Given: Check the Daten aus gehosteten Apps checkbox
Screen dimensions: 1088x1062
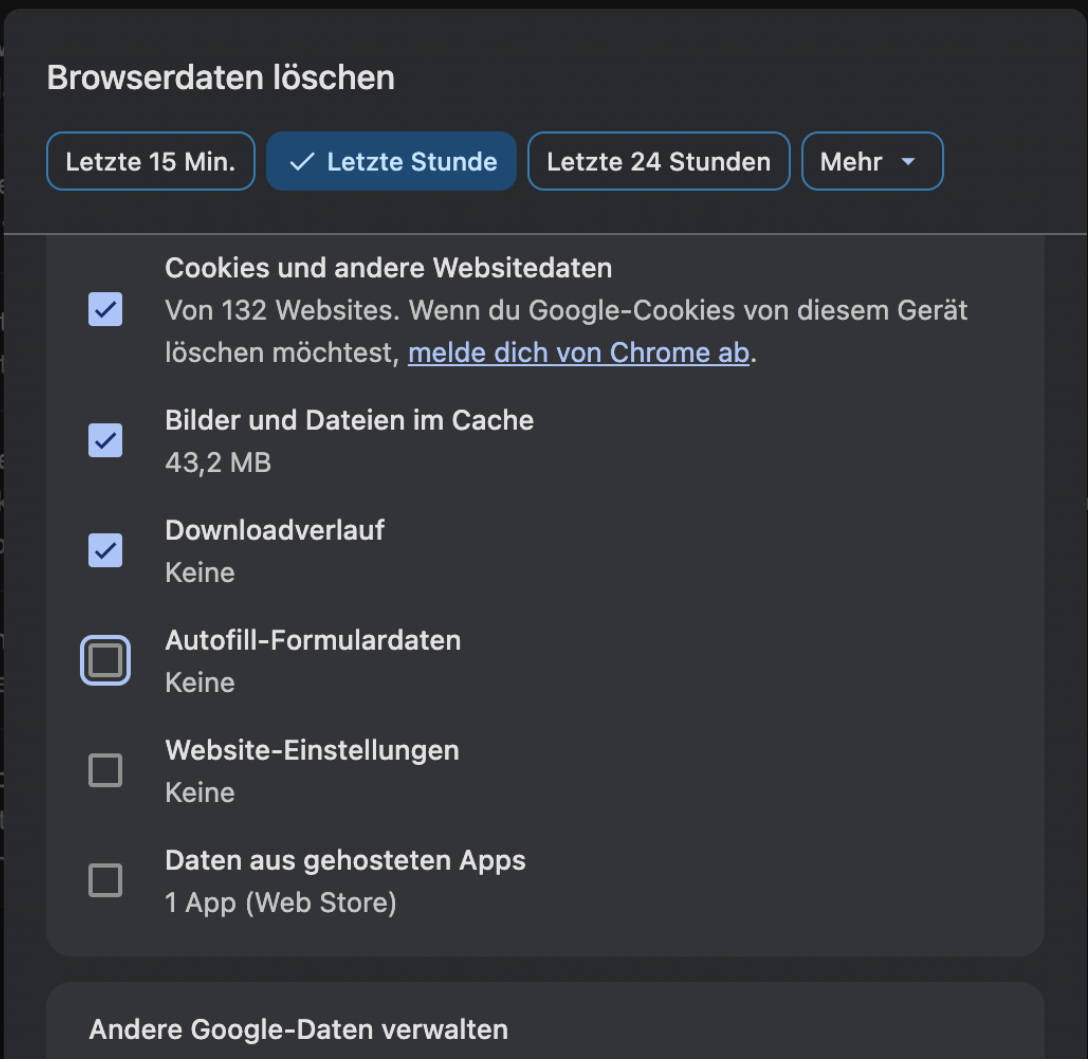Looking at the screenshot, I should [105, 881].
